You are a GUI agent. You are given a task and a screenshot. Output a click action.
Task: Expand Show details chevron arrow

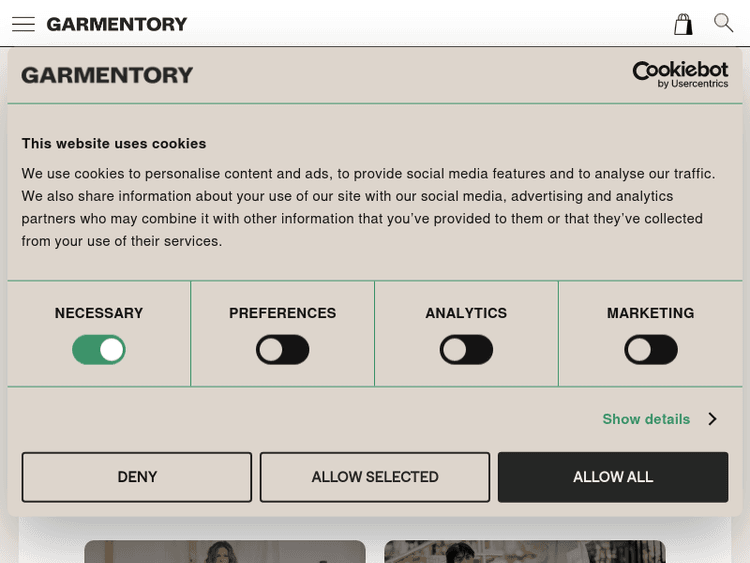tap(713, 419)
